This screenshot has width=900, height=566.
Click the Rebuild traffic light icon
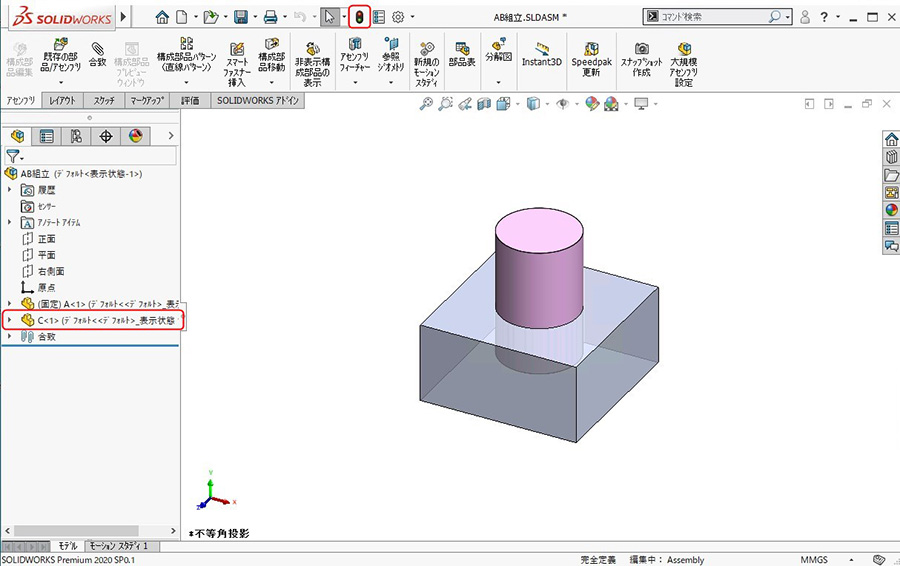(359, 17)
